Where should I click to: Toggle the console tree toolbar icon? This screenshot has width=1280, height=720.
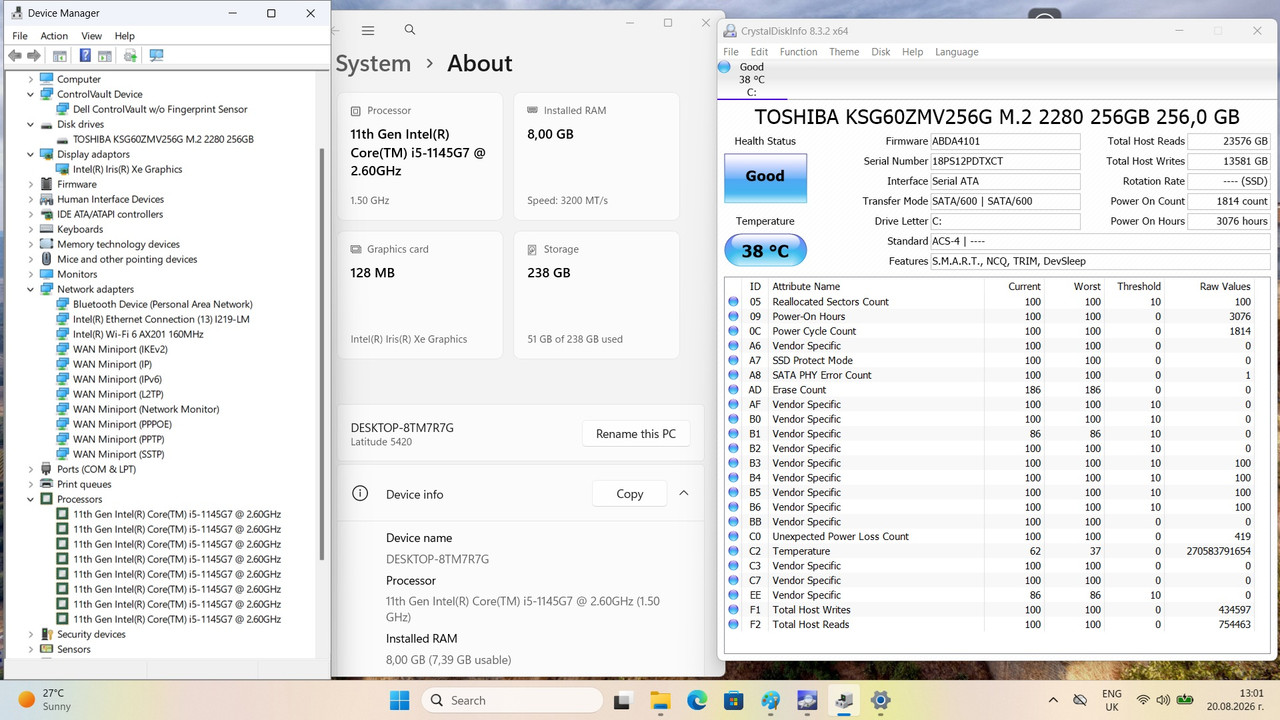click(x=60, y=56)
